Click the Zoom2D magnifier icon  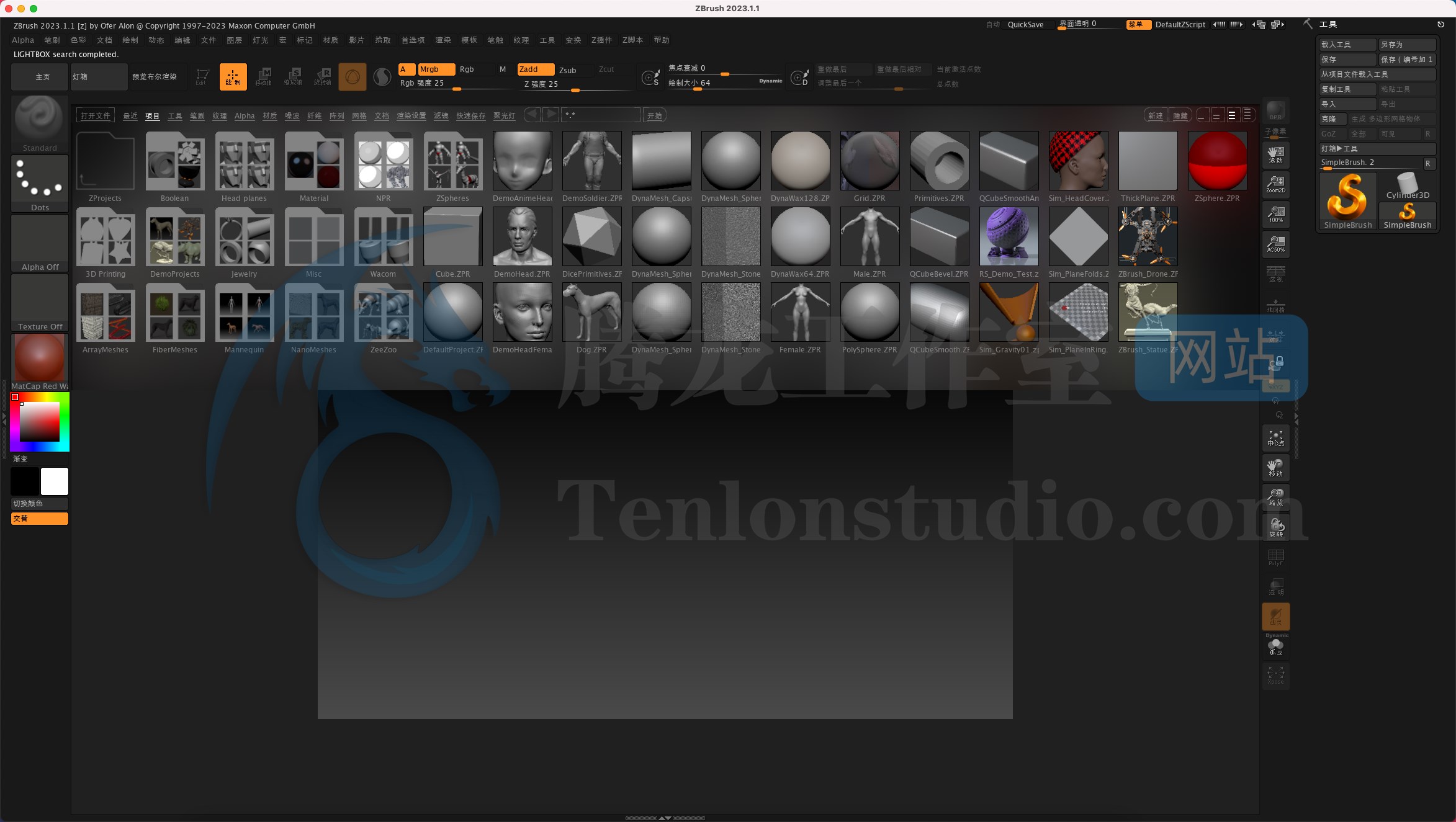pos(1275,184)
